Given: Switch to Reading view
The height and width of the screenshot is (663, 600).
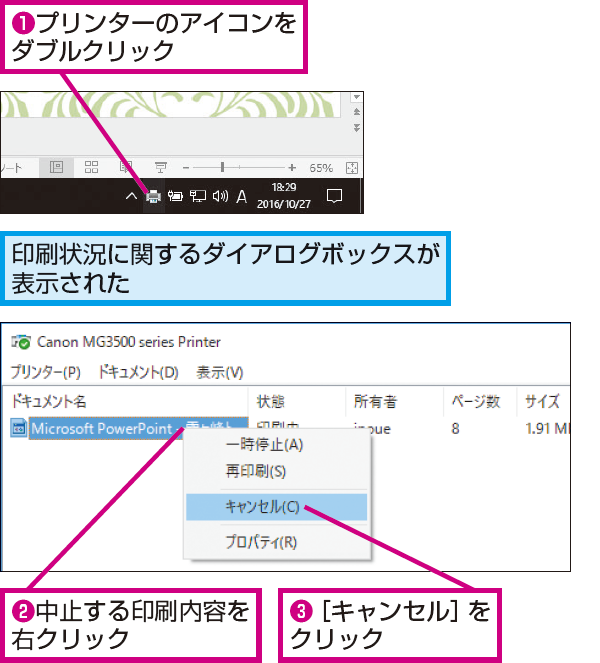Looking at the screenshot, I should click(126, 167).
